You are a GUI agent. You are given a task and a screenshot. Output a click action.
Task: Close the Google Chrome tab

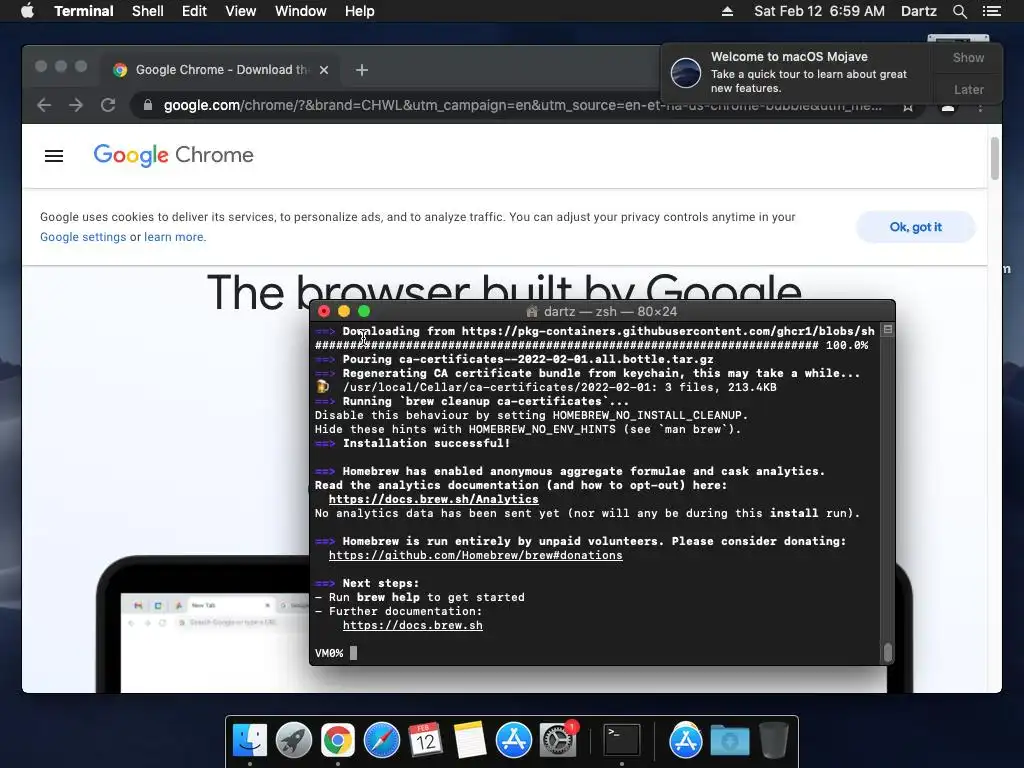point(324,70)
